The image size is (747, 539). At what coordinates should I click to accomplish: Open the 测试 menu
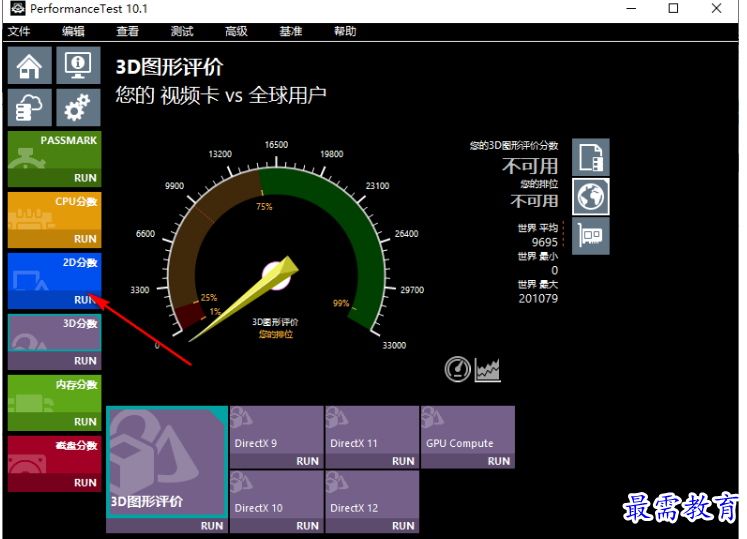(182, 31)
